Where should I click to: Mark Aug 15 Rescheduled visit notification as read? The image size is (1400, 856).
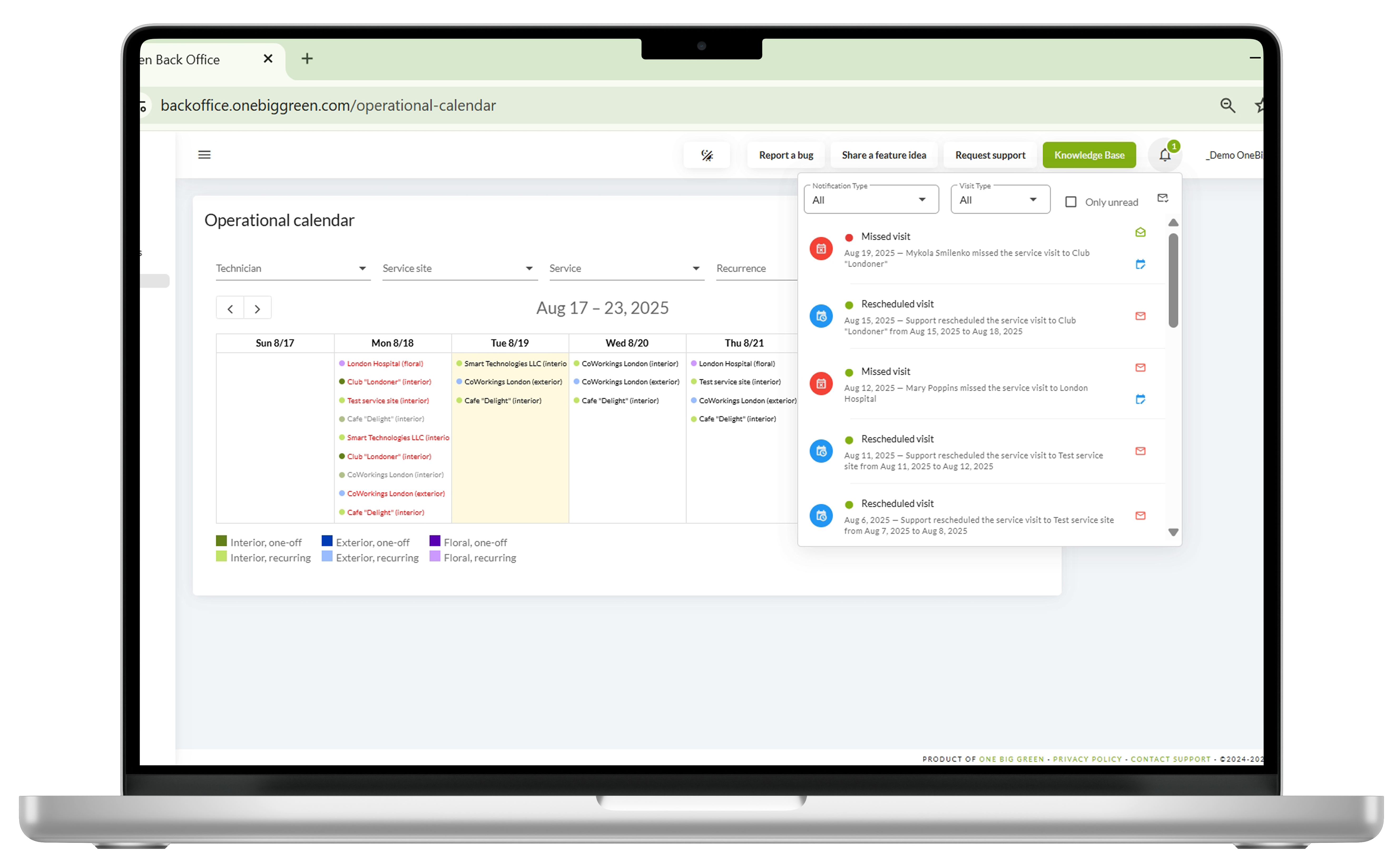pyautogui.click(x=1140, y=316)
